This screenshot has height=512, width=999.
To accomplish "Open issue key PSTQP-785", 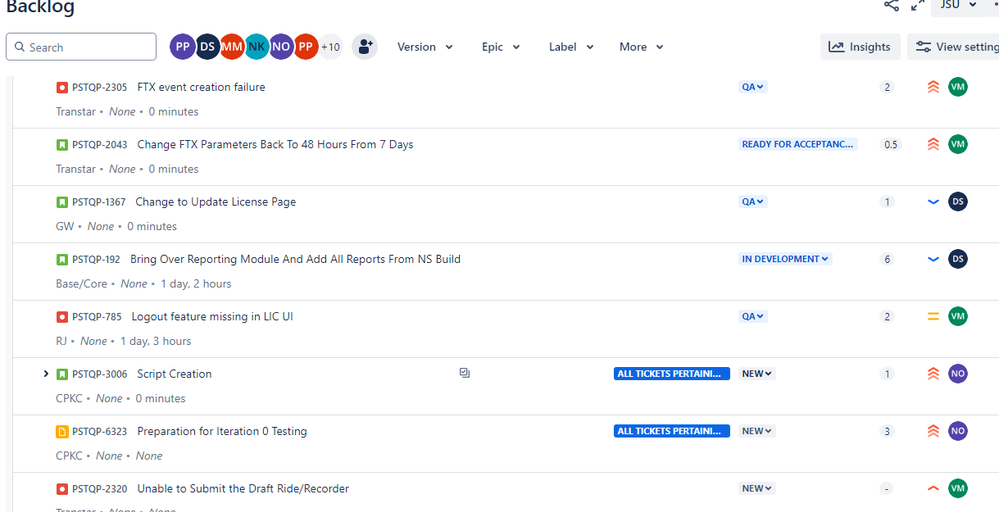I will (x=97, y=316).
